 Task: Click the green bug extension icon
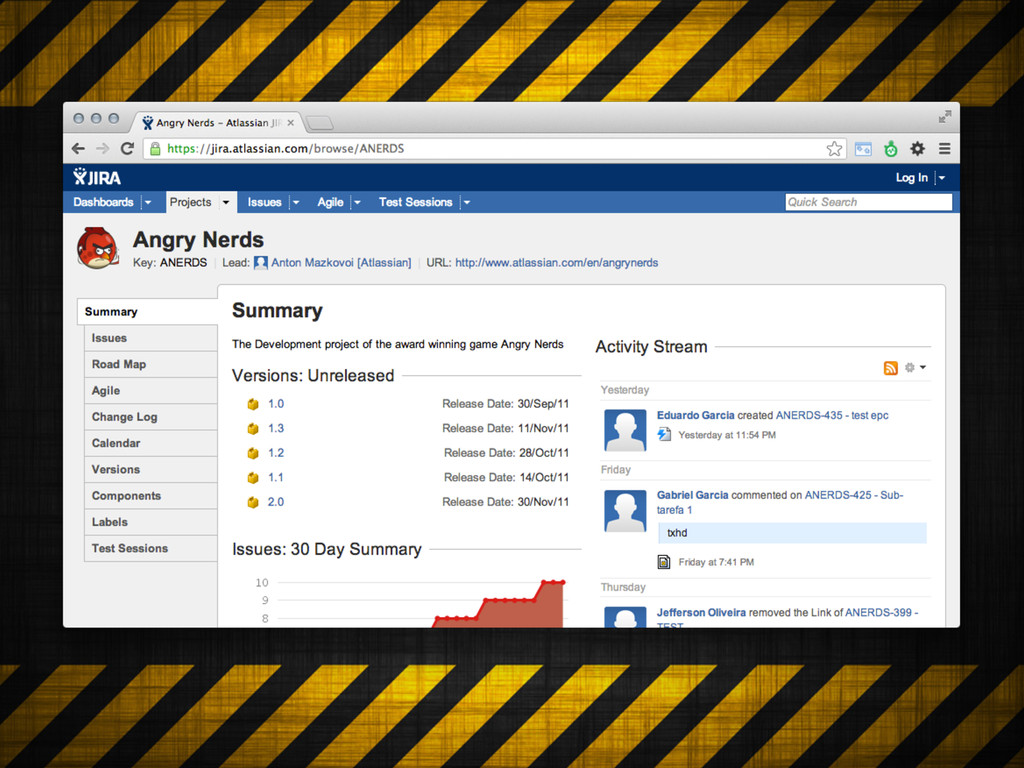(891, 149)
